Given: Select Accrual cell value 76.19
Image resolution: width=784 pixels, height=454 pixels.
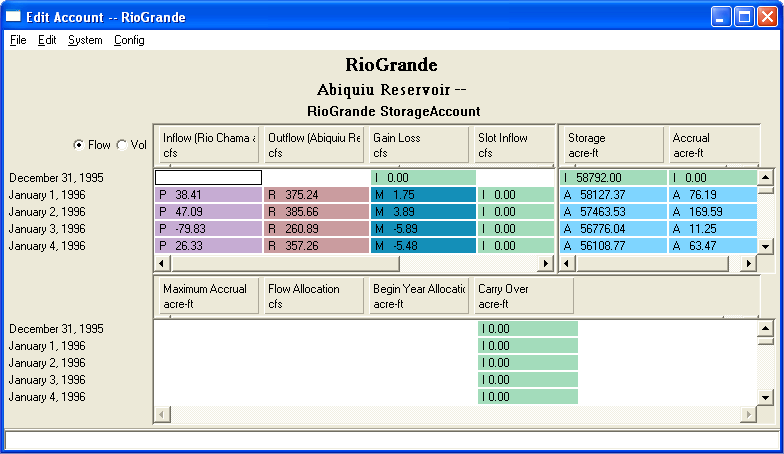Looking at the screenshot, I should click(712, 194).
